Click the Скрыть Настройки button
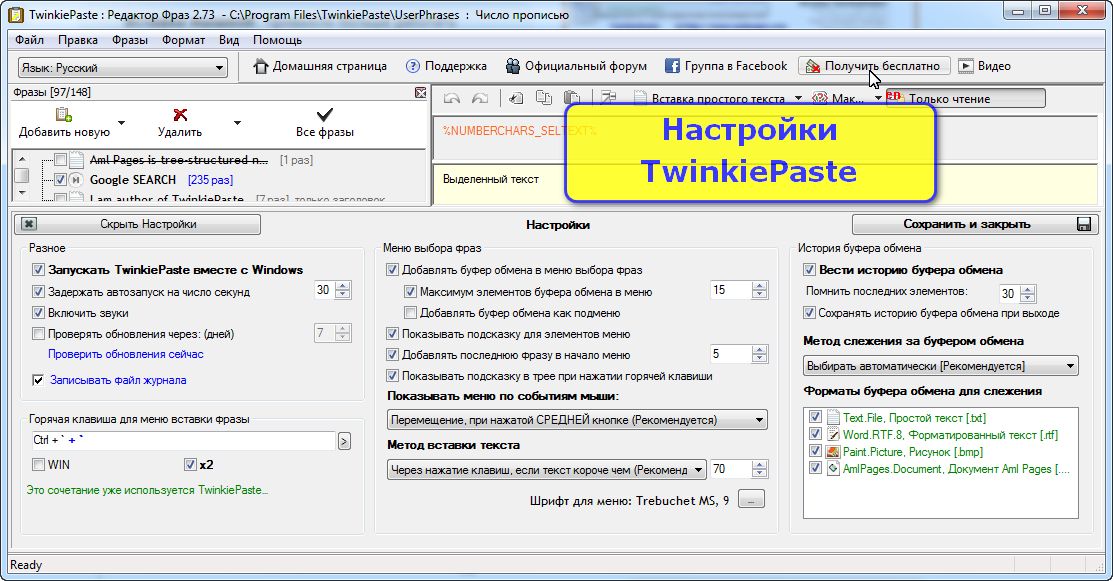Viewport: 1113px width, 581px height. 138,224
